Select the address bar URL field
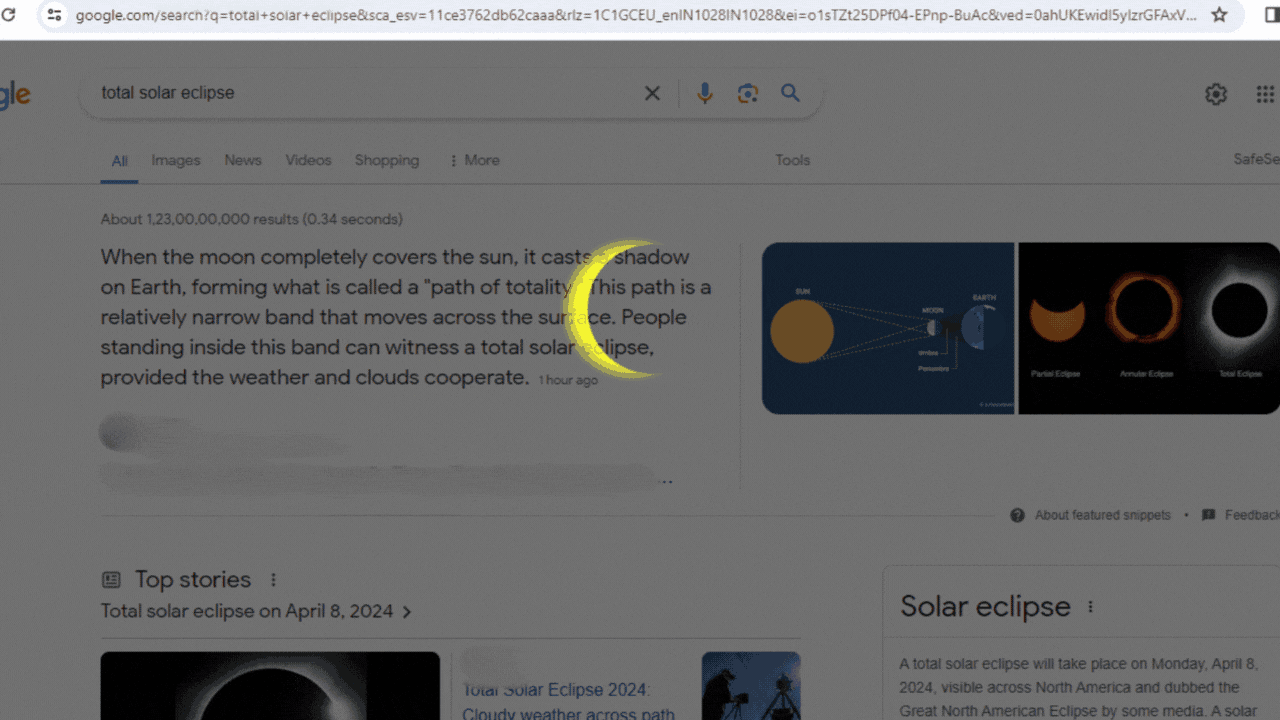 (x=635, y=15)
